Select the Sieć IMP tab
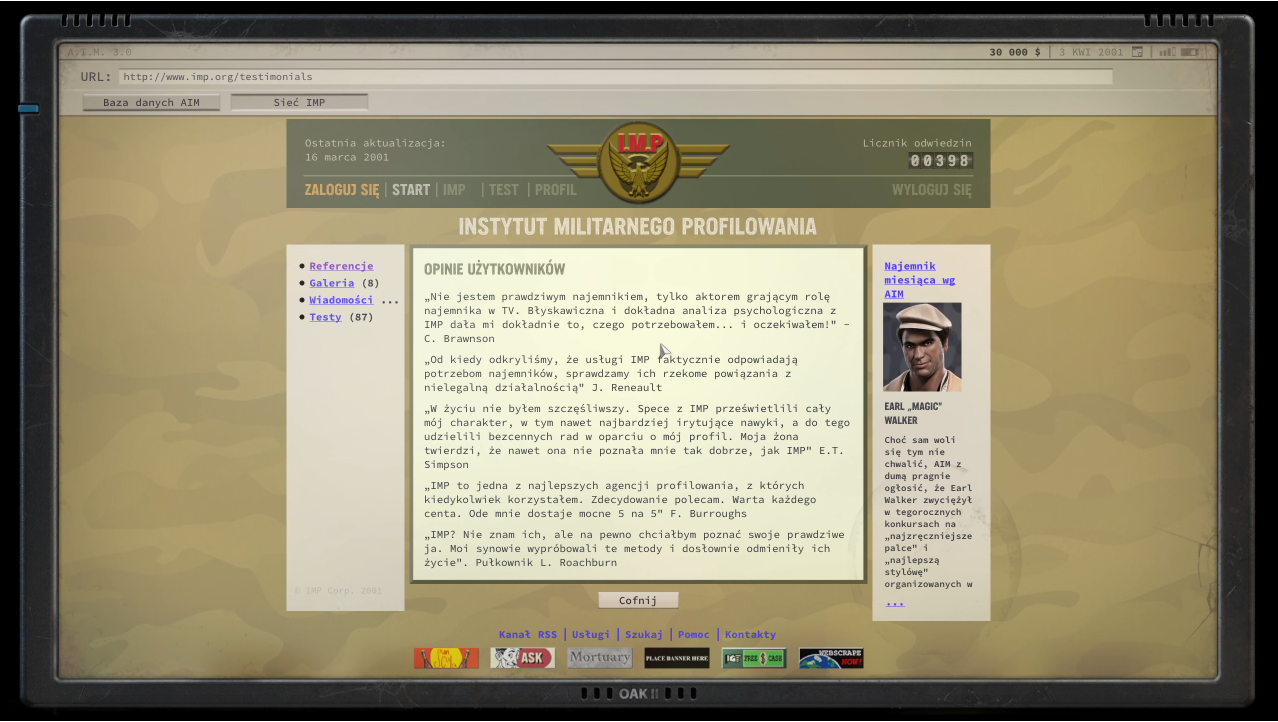The width and height of the screenshot is (1278, 722). pyautogui.click(x=299, y=102)
